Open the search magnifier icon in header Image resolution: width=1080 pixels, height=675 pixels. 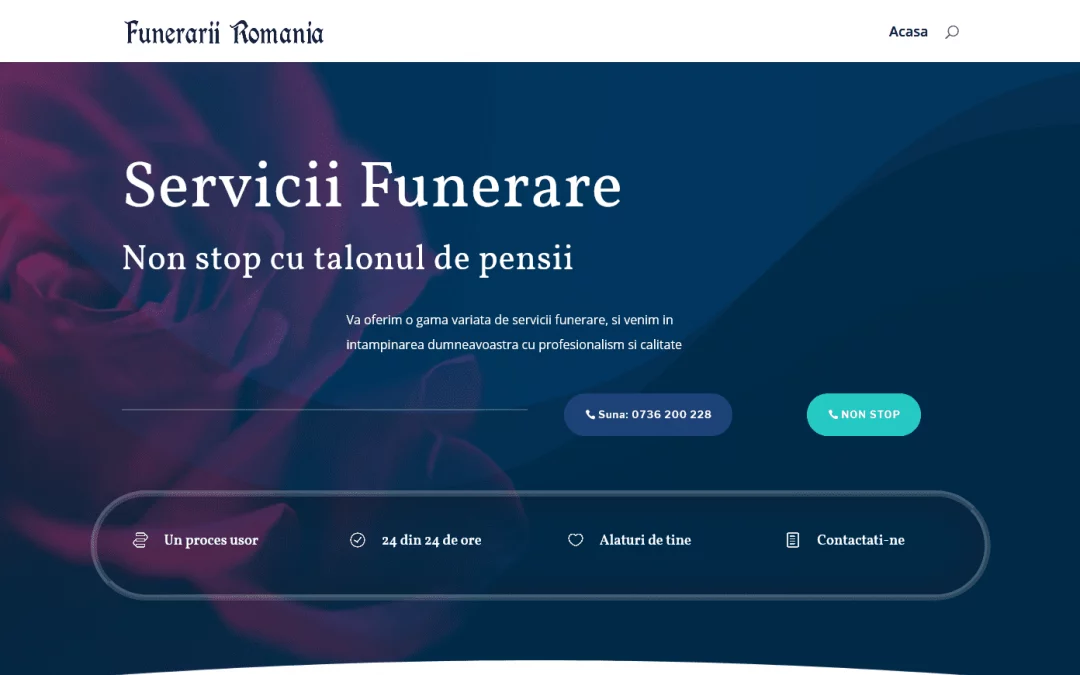[952, 32]
